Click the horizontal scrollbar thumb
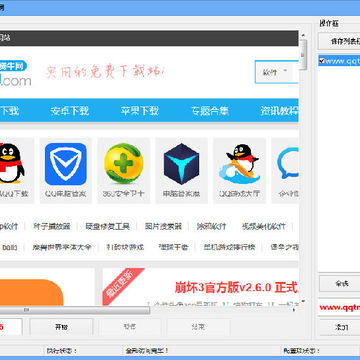The image size is (360, 360). (75, 310)
